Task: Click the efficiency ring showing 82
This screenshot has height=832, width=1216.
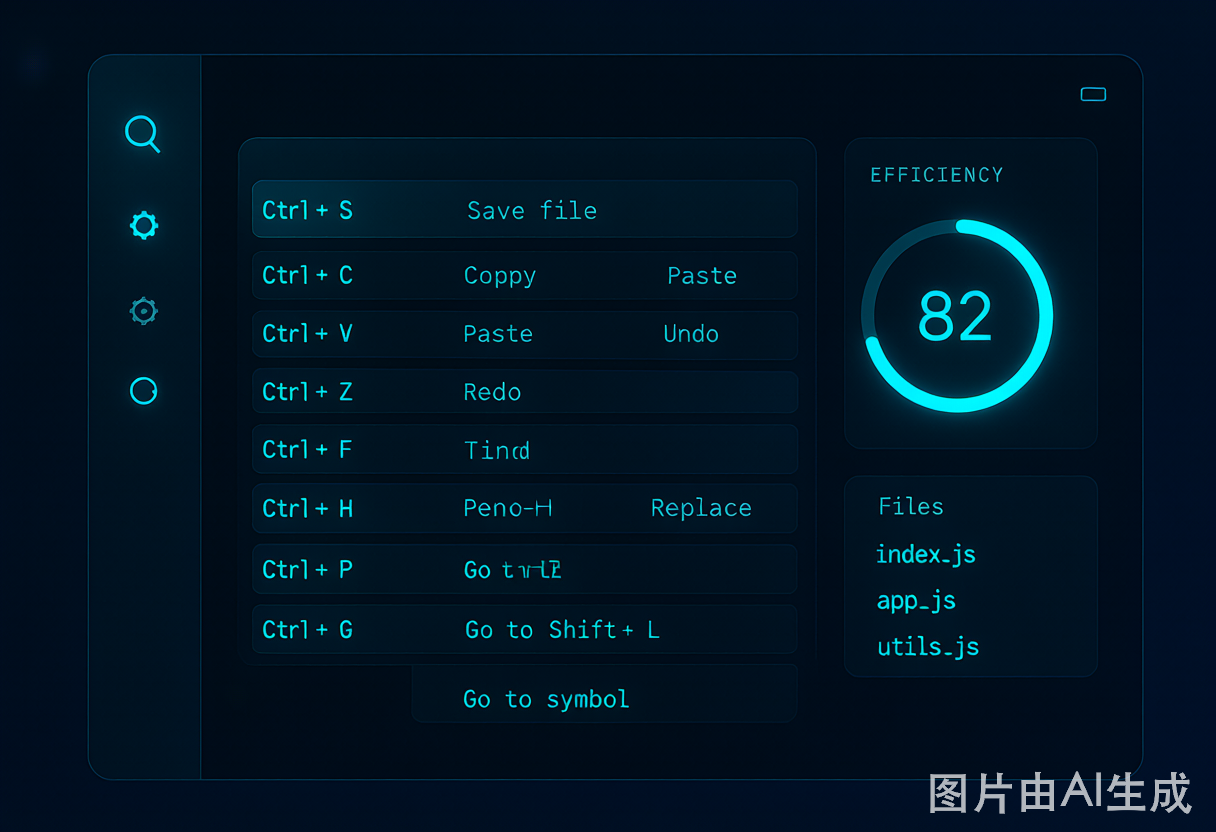Action: (957, 316)
